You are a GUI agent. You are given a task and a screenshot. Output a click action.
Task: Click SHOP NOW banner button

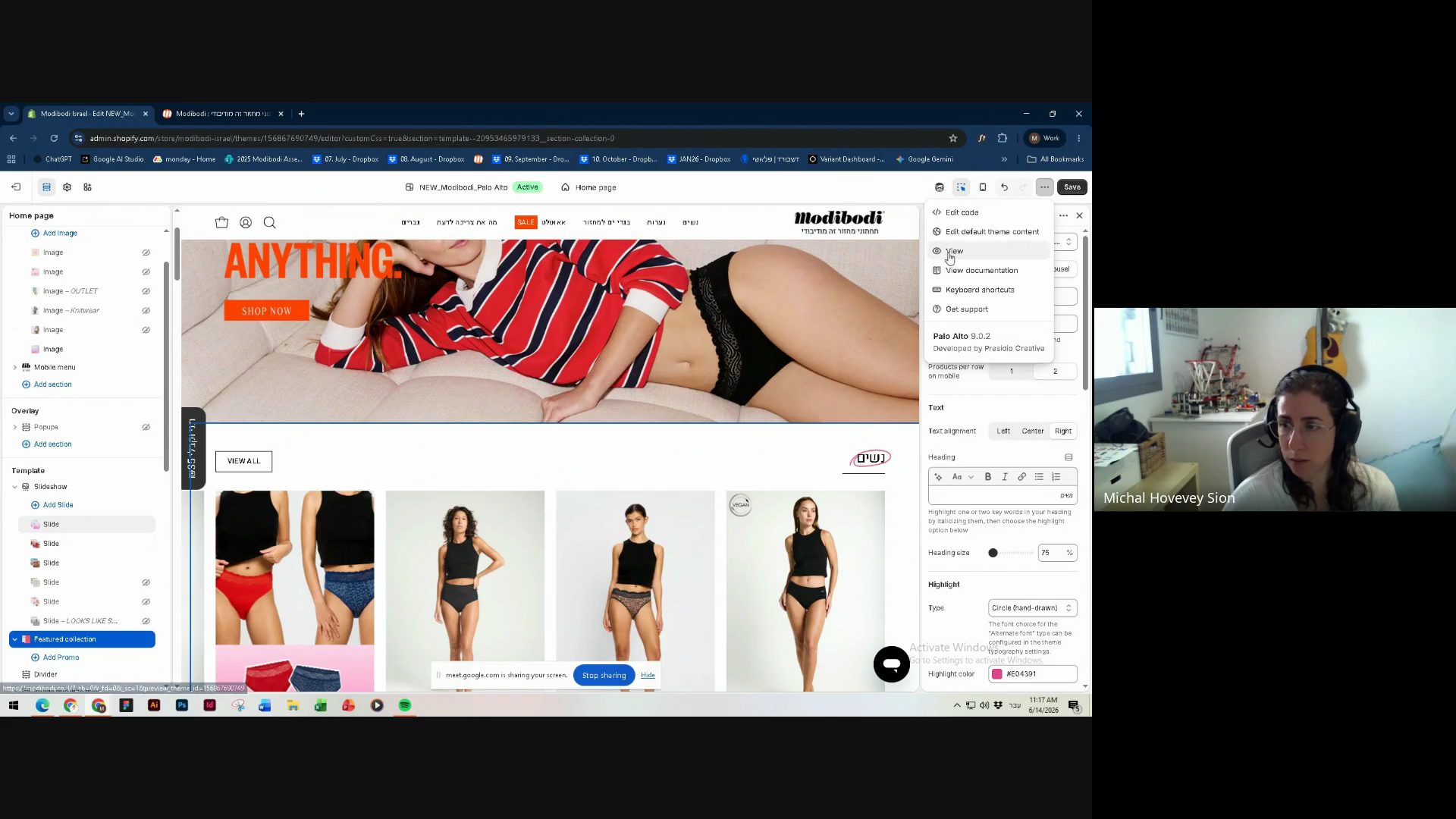pos(267,311)
